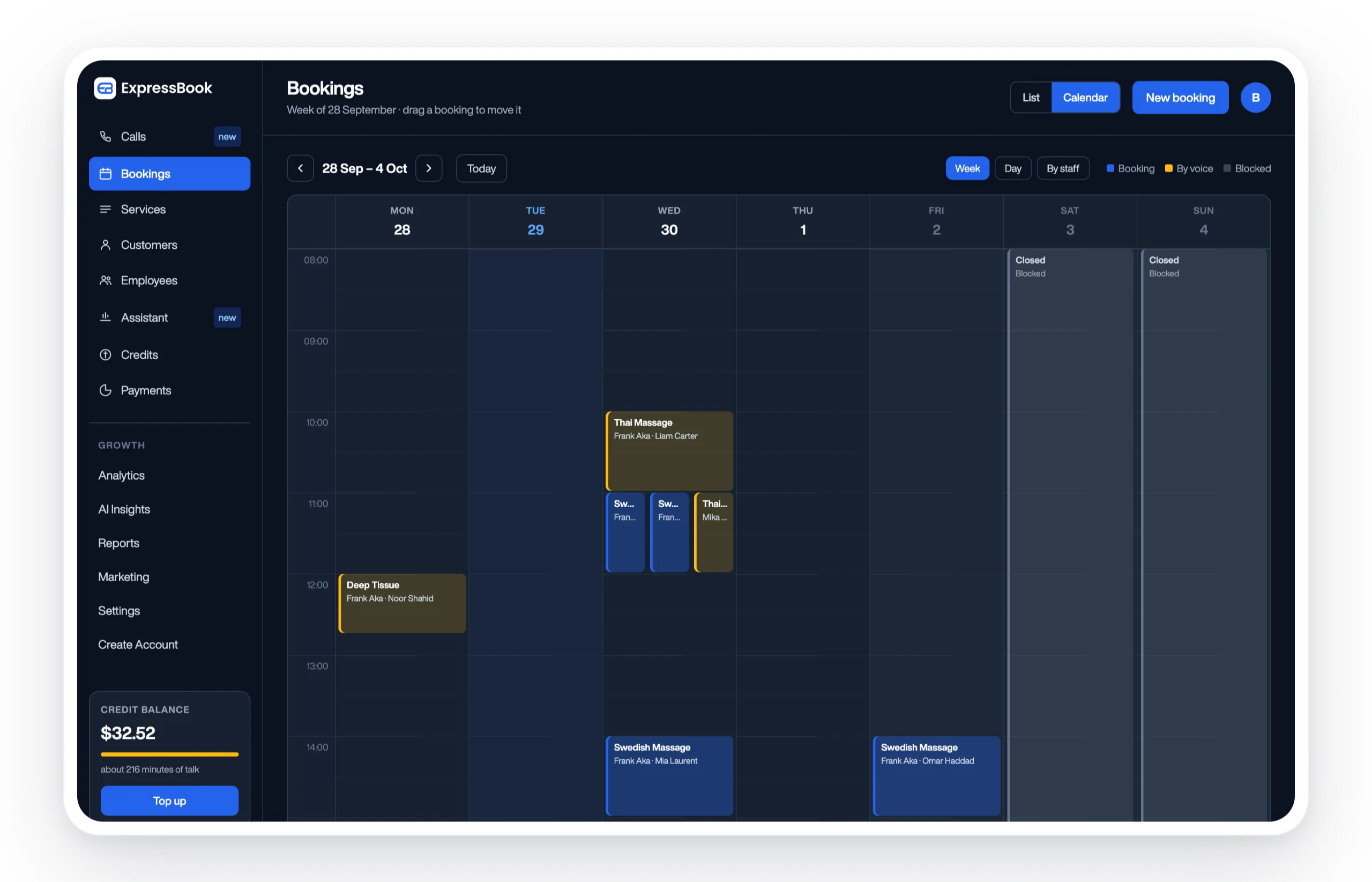Open the Thai... Mika booking at 11:00
Image resolution: width=1372 pixels, height=882 pixels.
click(713, 532)
